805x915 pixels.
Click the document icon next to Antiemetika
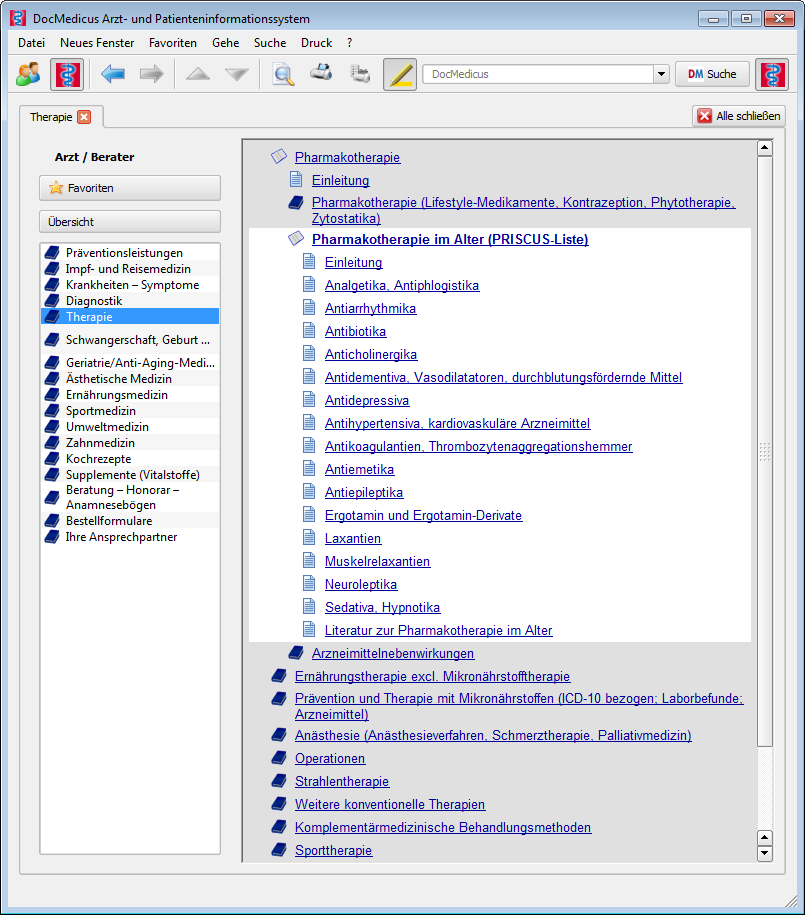(309, 469)
